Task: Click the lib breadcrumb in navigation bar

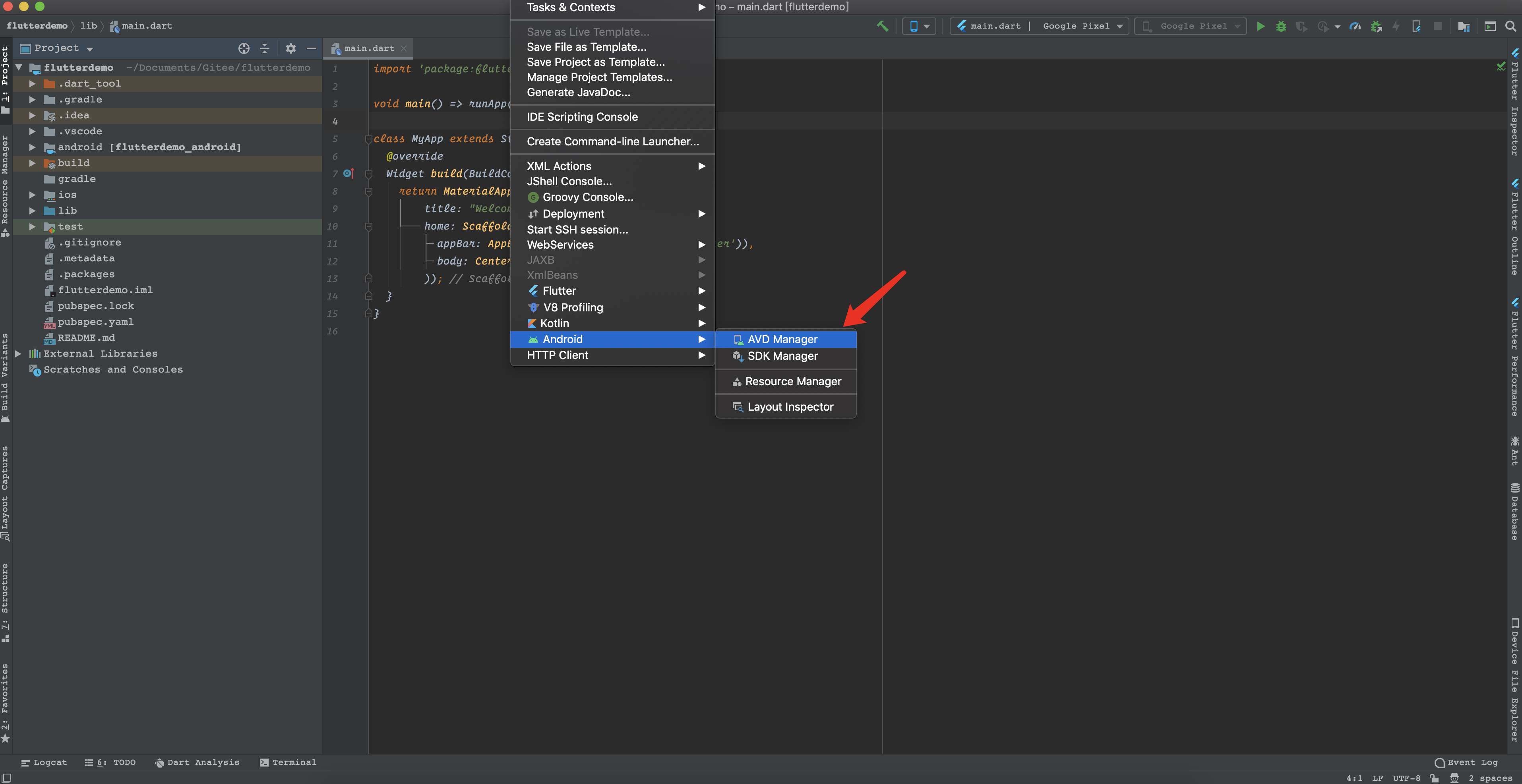Action: 89,26
